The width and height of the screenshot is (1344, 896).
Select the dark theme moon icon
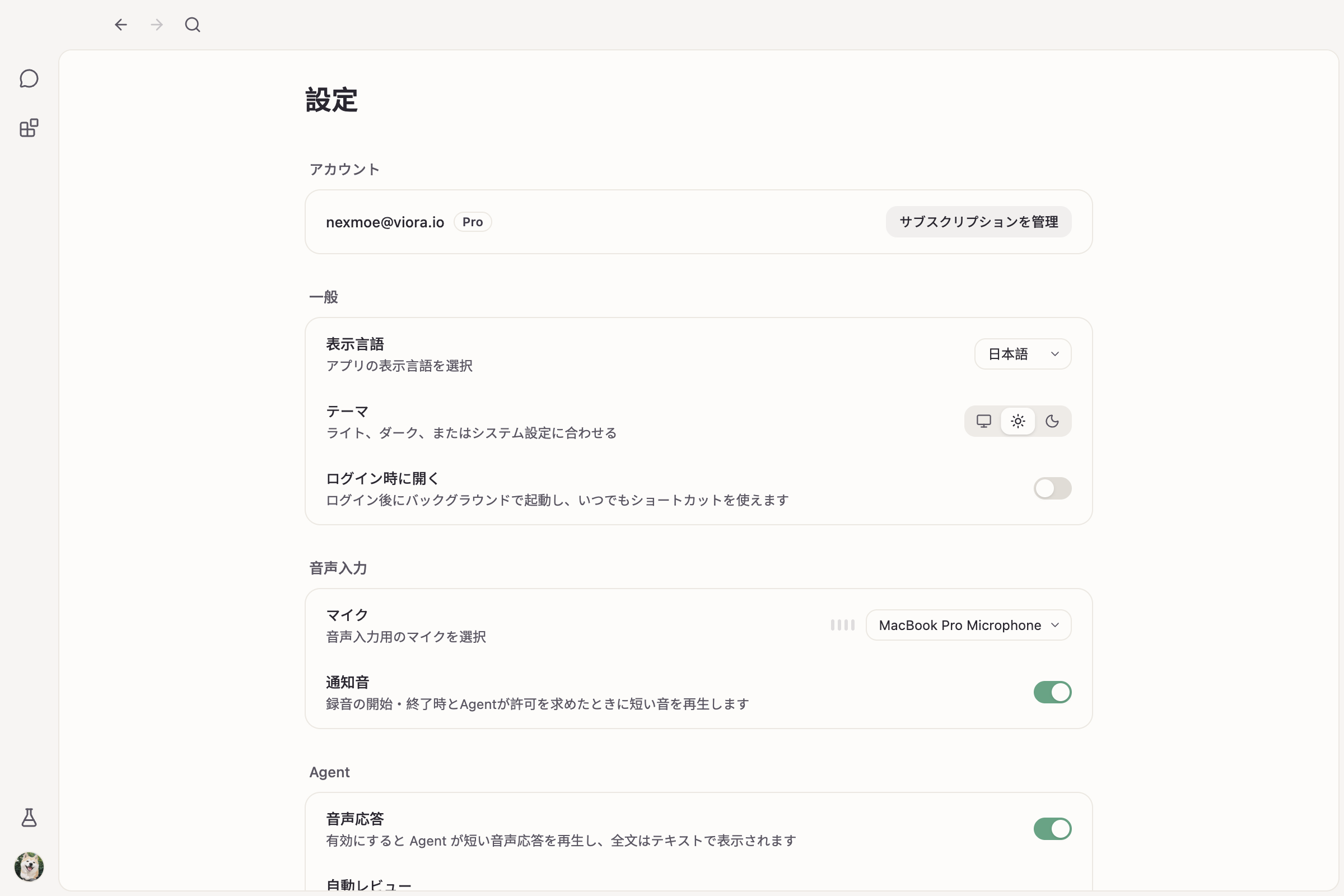(x=1052, y=421)
